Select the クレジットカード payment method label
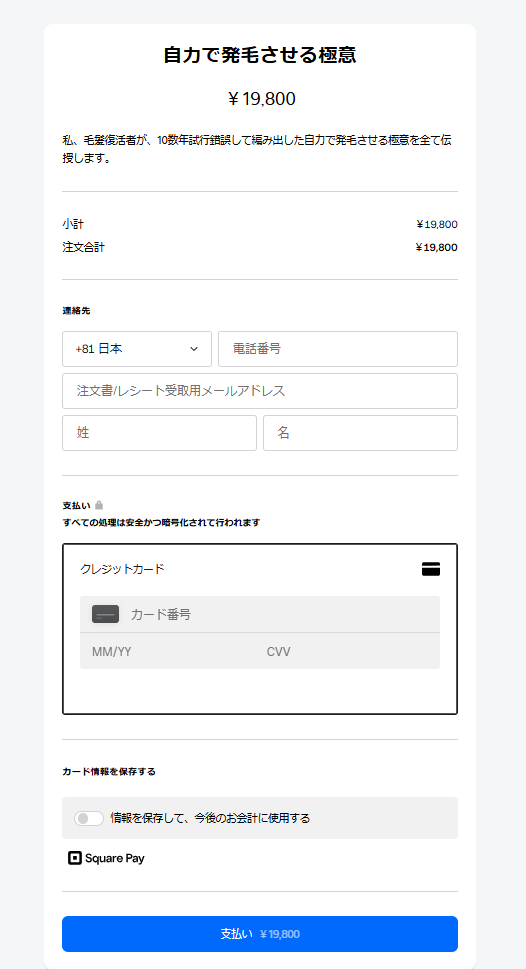The height and width of the screenshot is (969, 526). [122, 569]
